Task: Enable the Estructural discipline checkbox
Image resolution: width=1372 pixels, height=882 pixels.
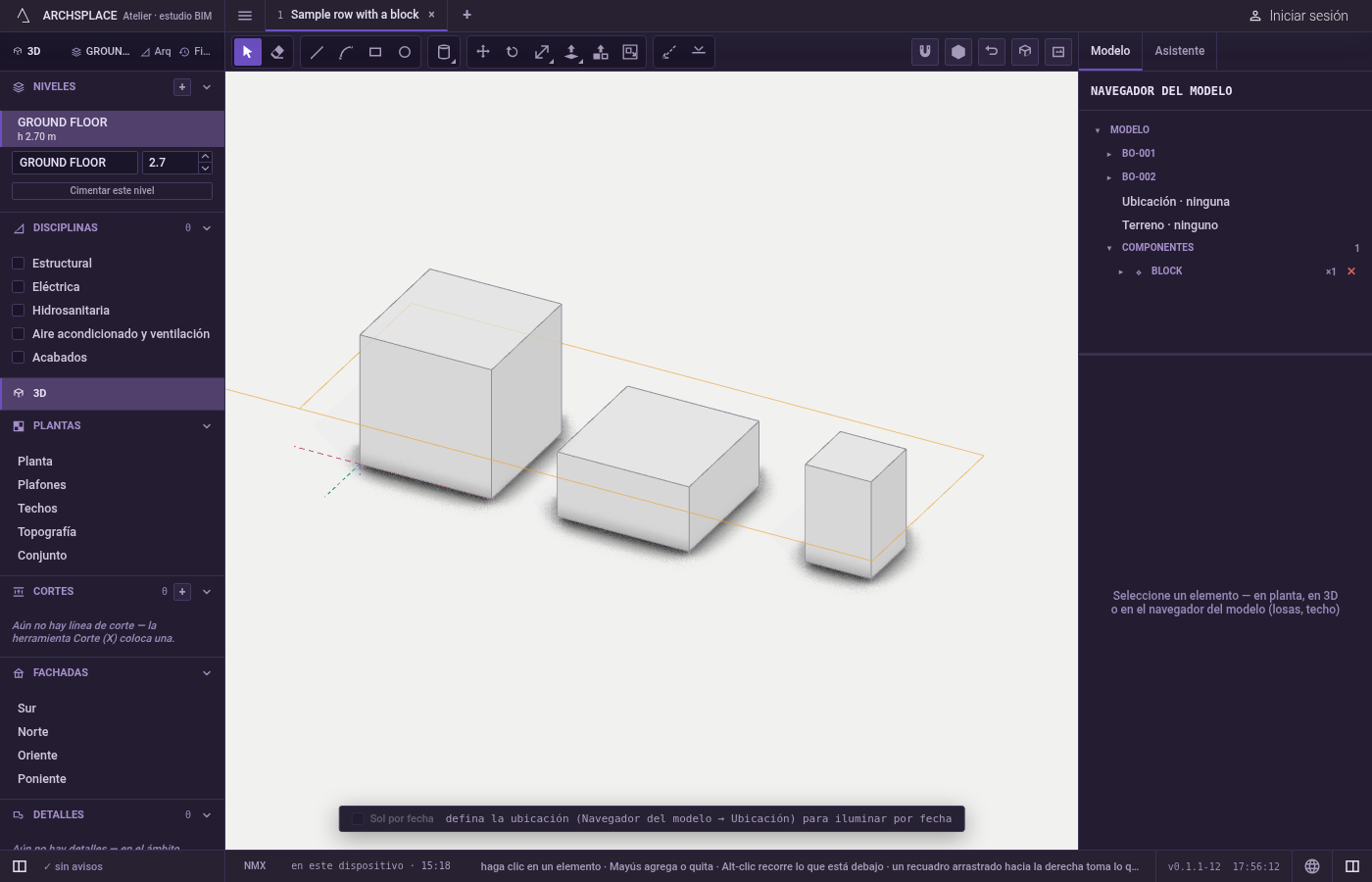Action: tap(18, 264)
